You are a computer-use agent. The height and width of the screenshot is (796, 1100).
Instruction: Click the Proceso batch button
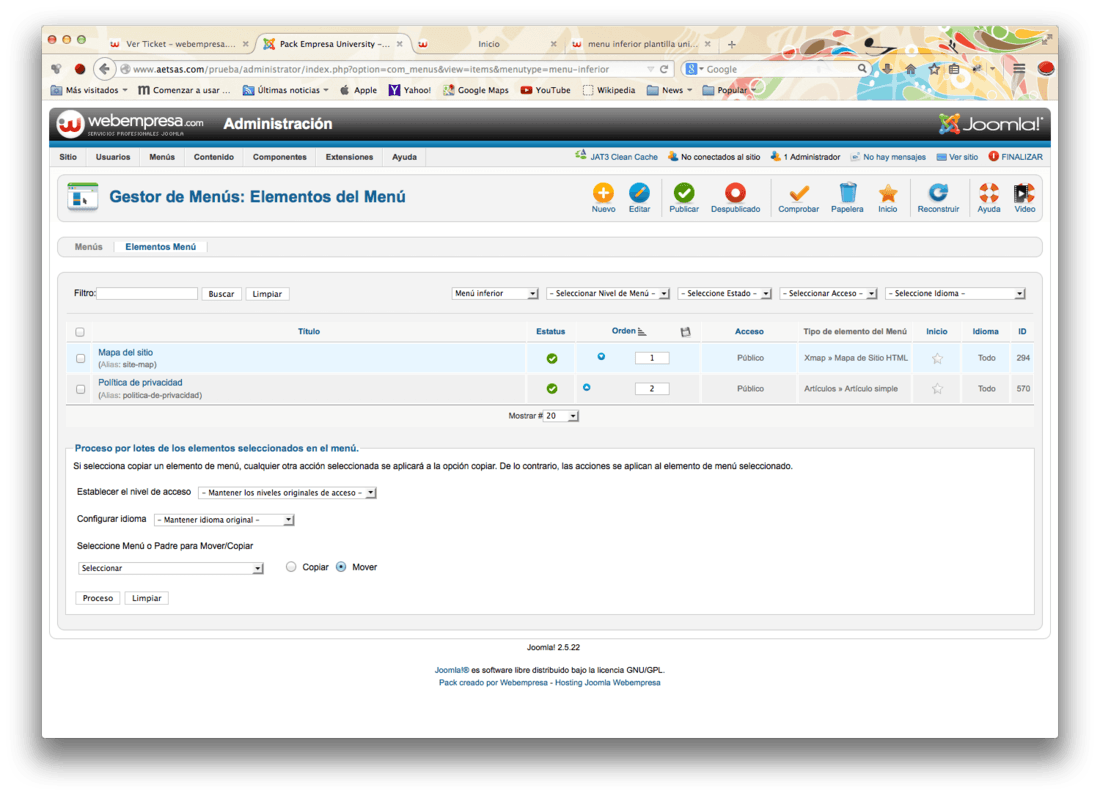coord(98,598)
